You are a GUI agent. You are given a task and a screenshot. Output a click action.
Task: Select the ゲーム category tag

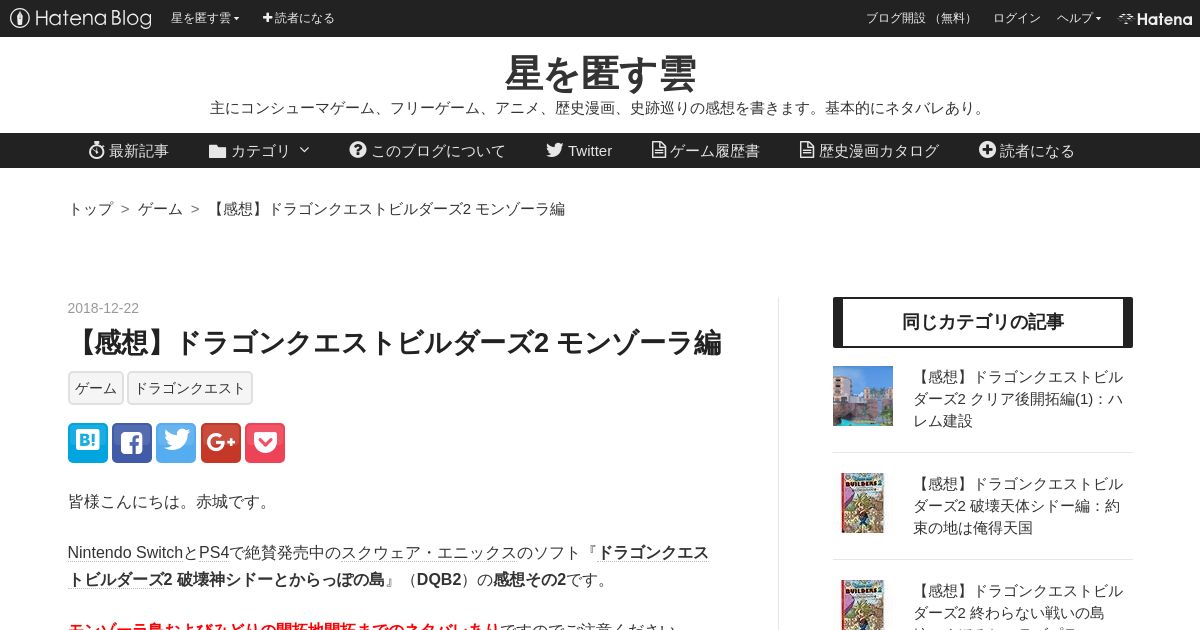click(x=96, y=388)
